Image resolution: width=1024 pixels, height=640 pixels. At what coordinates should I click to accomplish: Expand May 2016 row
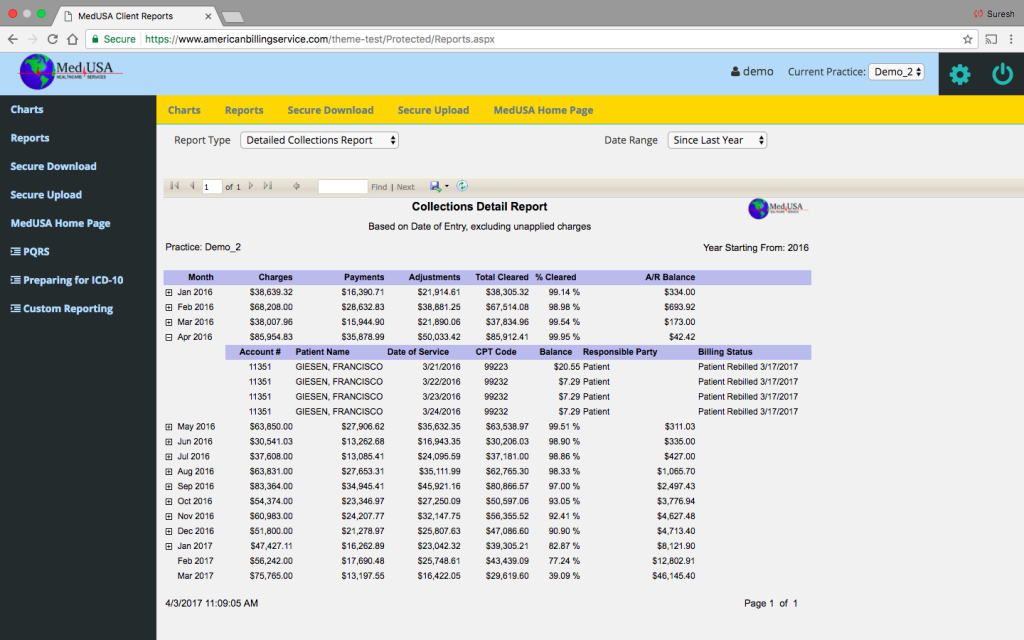pos(168,427)
